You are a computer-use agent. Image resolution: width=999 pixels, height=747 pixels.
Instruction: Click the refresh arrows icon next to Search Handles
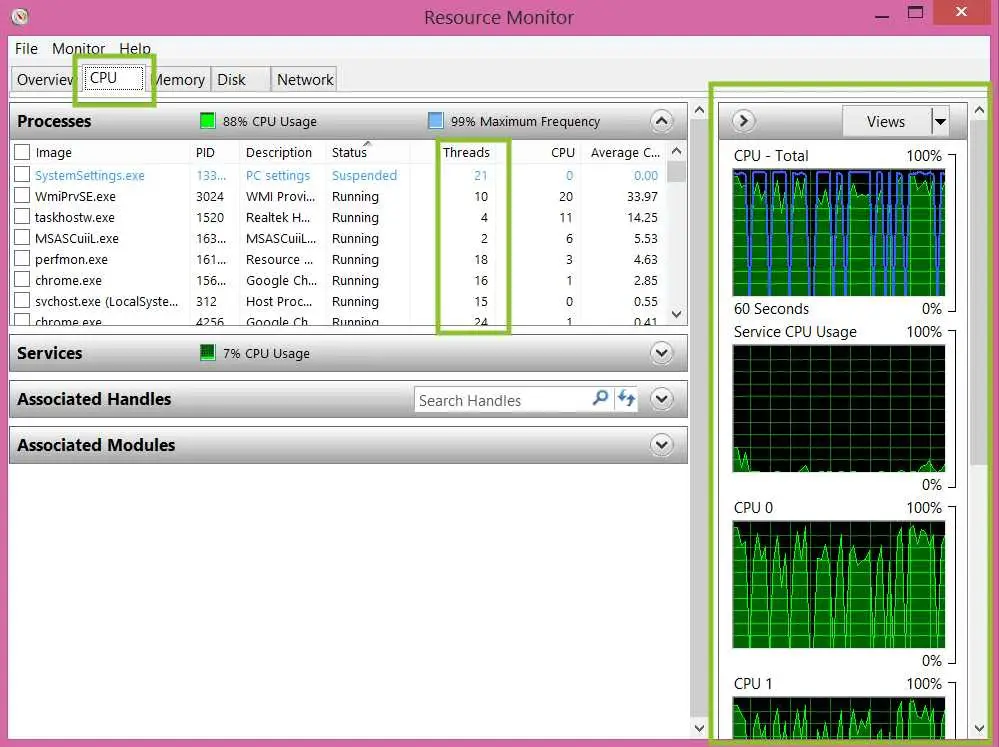[626, 398]
